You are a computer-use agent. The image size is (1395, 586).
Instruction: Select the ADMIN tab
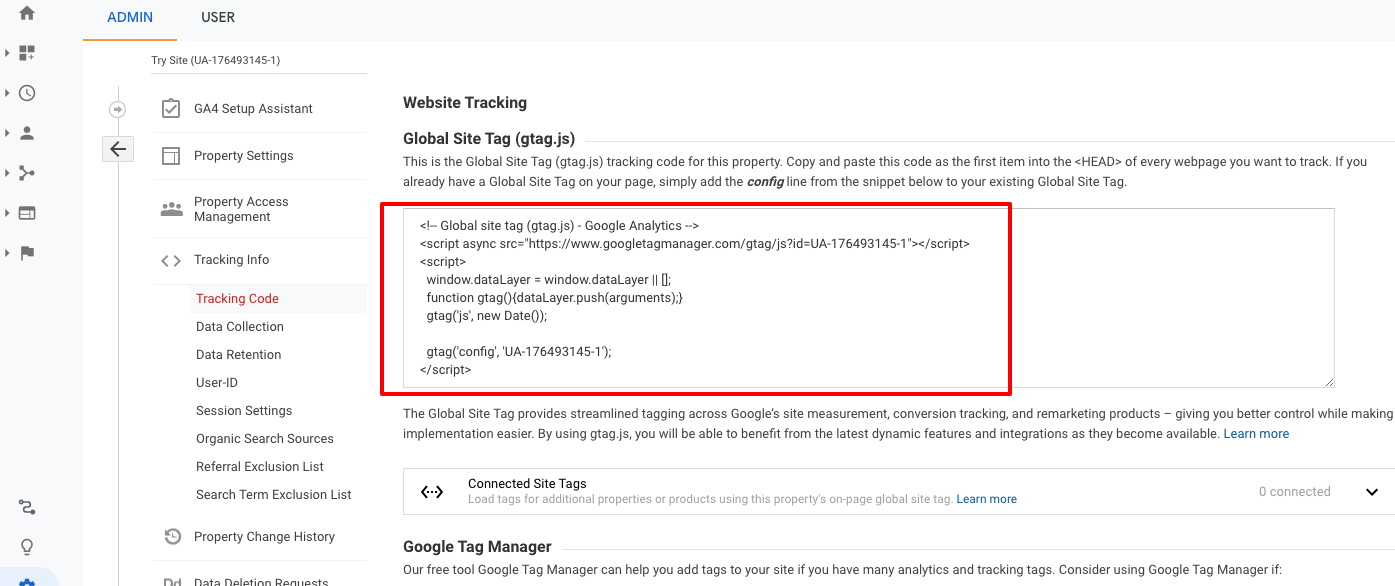pos(129,17)
